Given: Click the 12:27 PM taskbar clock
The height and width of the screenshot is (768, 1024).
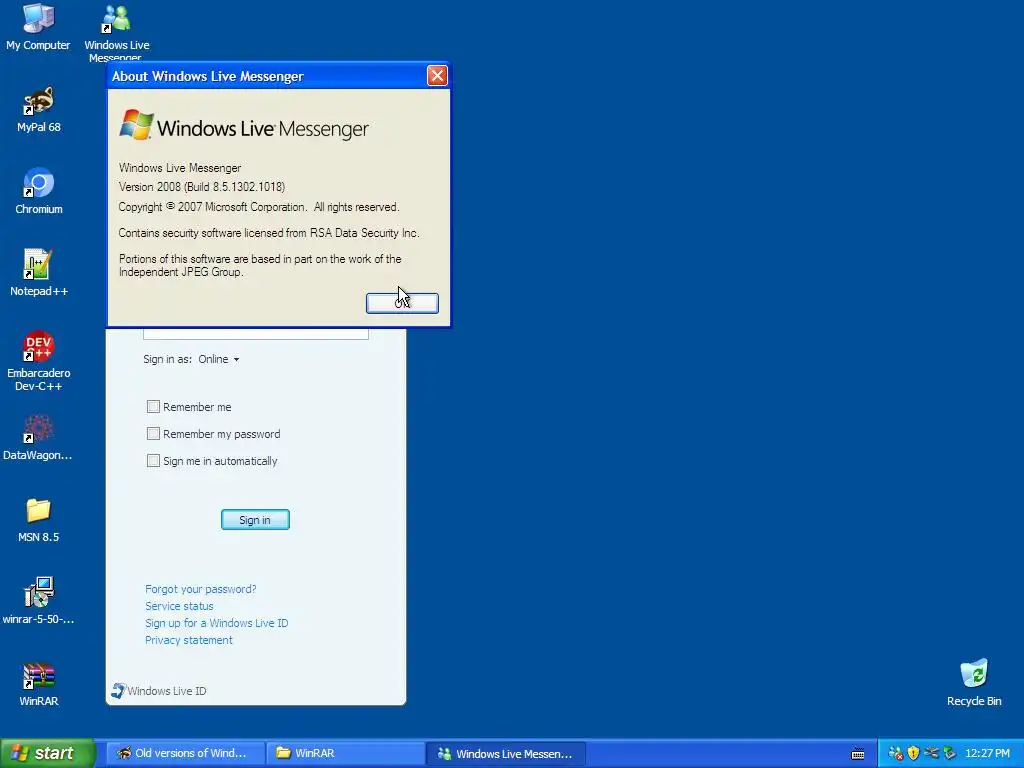Looking at the screenshot, I should tap(987, 754).
